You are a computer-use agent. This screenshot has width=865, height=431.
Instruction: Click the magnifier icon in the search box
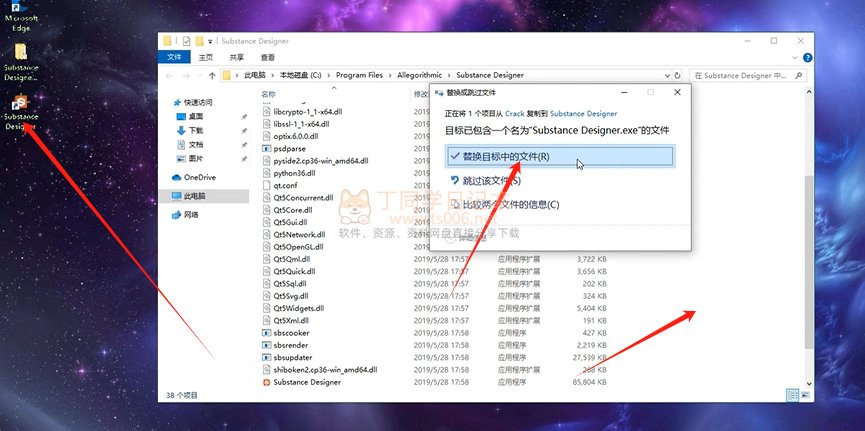[797, 76]
